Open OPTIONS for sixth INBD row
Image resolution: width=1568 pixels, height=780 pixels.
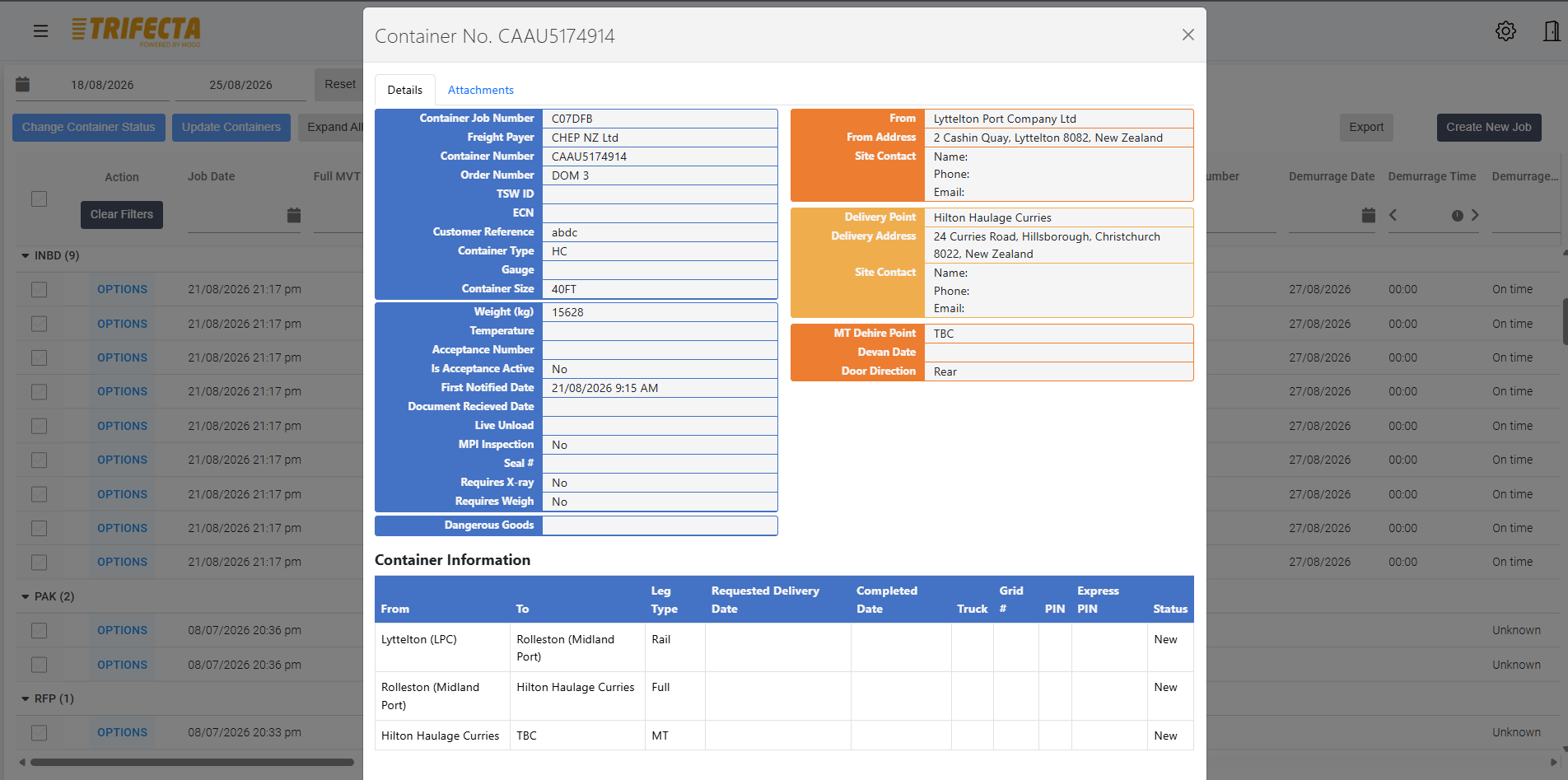(122, 460)
